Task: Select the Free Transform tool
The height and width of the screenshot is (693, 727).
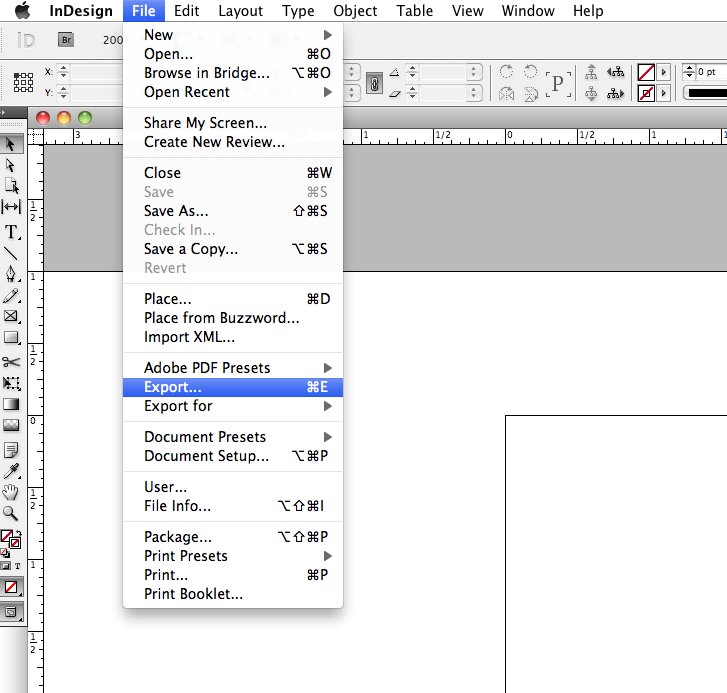Action: click(x=11, y=383)
